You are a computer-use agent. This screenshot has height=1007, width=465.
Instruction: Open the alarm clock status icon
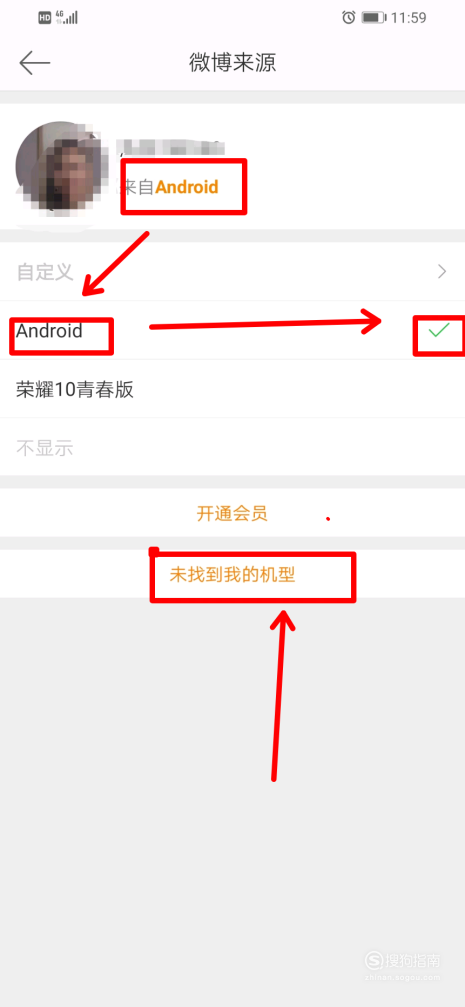(349, 17)
